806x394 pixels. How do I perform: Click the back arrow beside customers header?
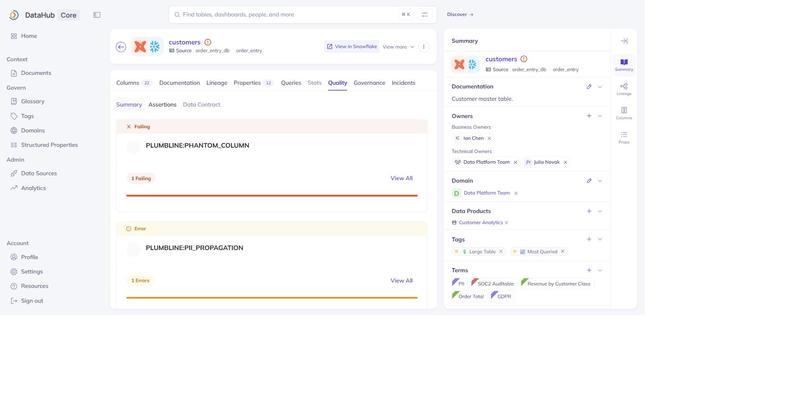(x=121, y=47)
